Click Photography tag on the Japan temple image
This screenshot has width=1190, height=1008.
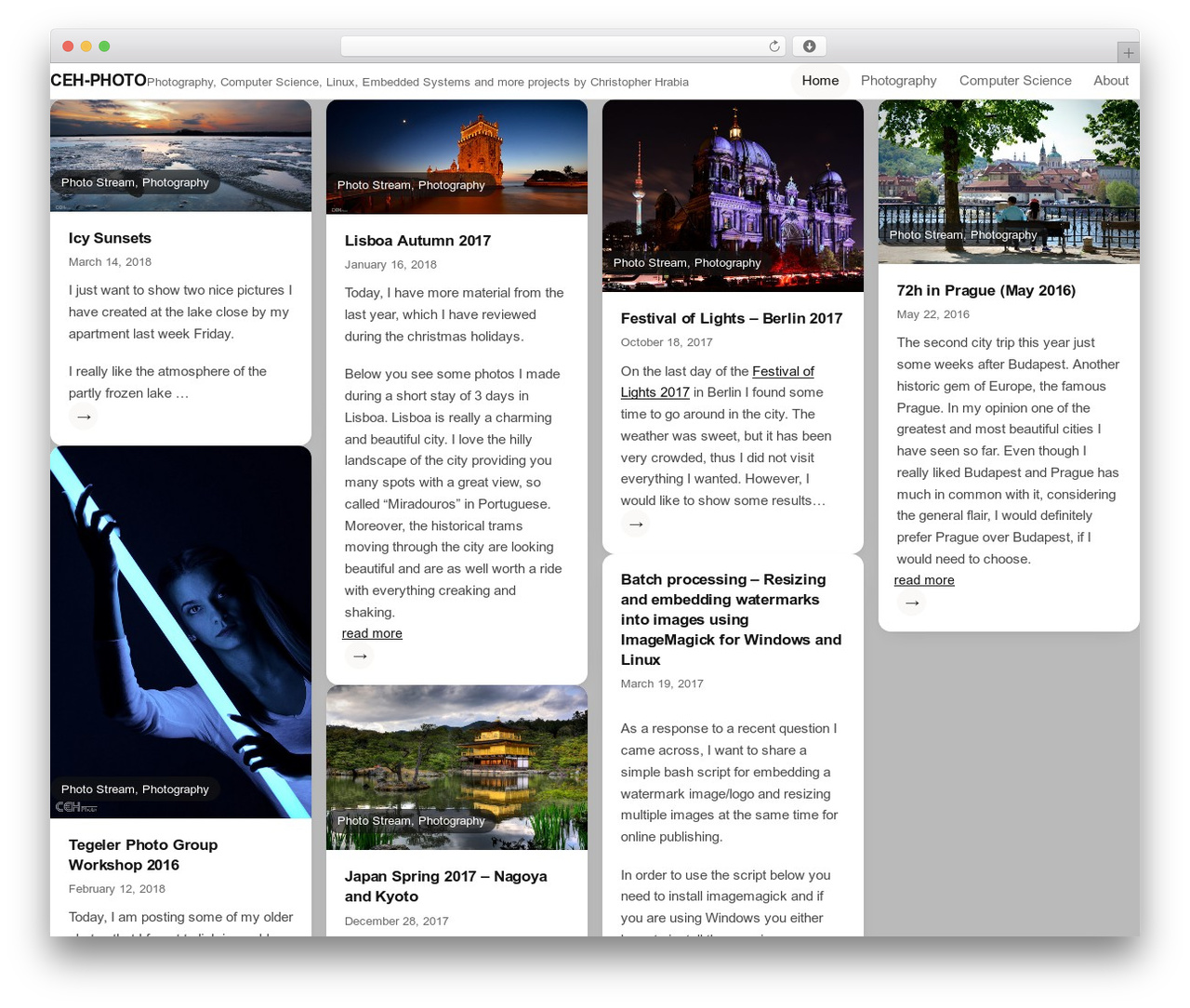(x=452, y=821)
